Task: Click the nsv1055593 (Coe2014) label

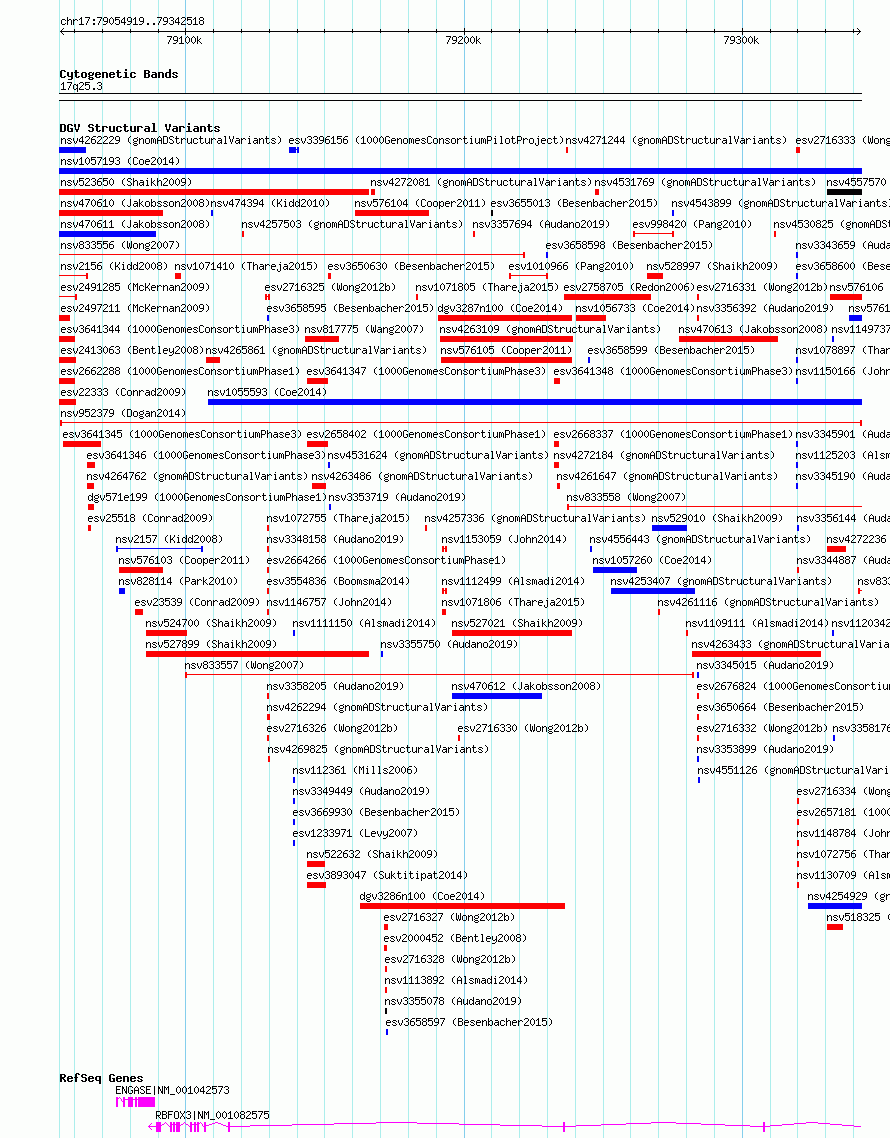Action: [267, 393]
